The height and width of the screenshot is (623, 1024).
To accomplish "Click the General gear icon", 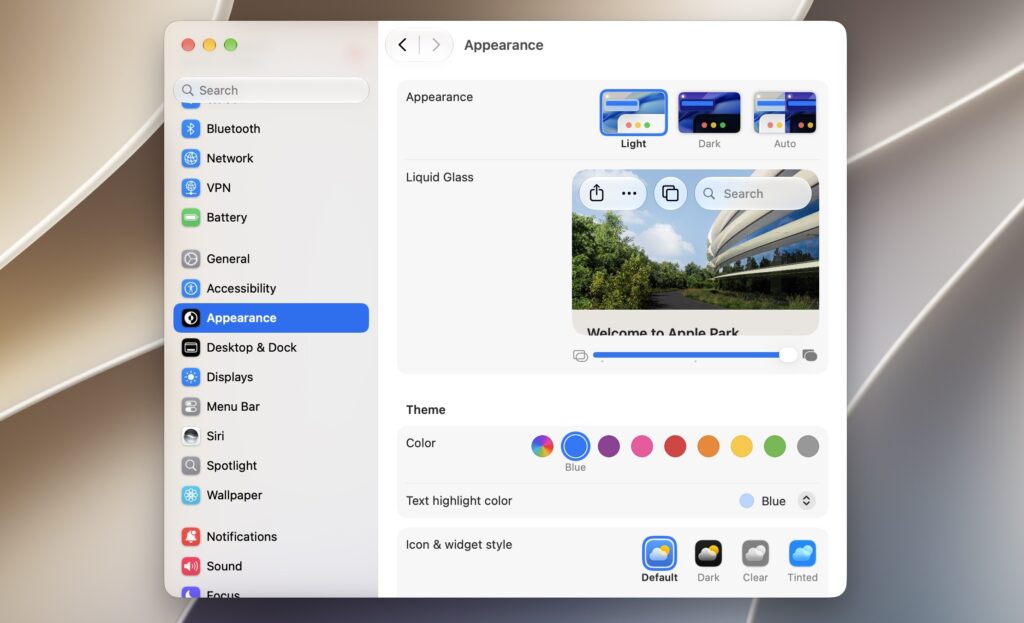I will (191, 259).
